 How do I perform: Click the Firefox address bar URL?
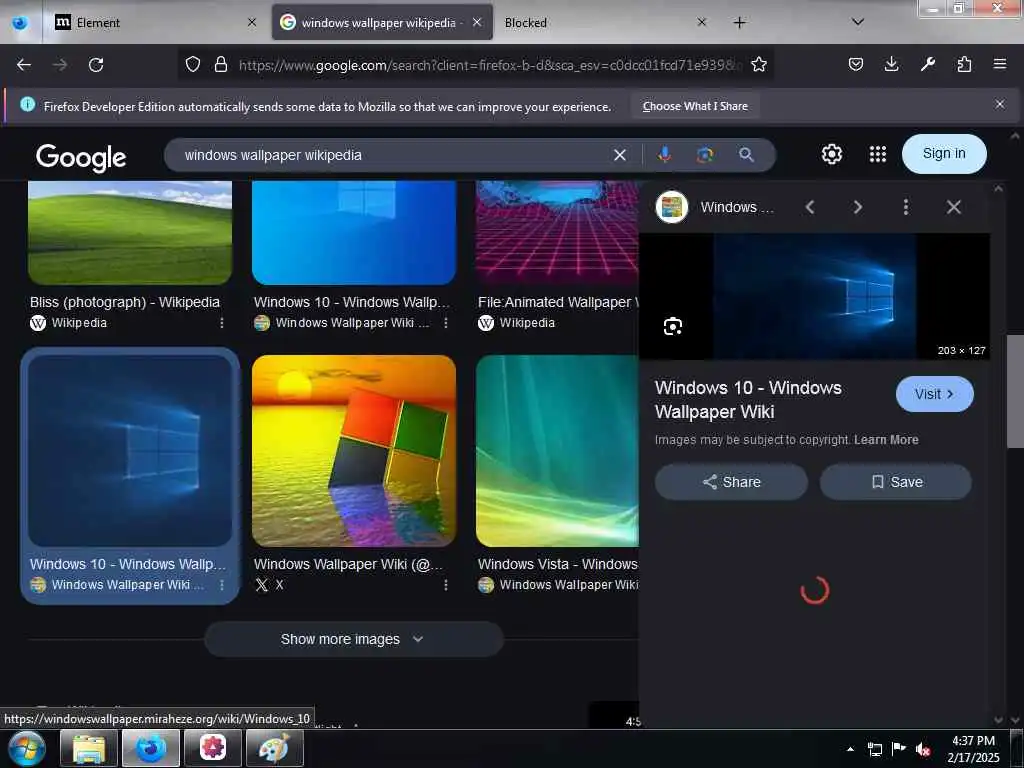[x=490, y=65]
